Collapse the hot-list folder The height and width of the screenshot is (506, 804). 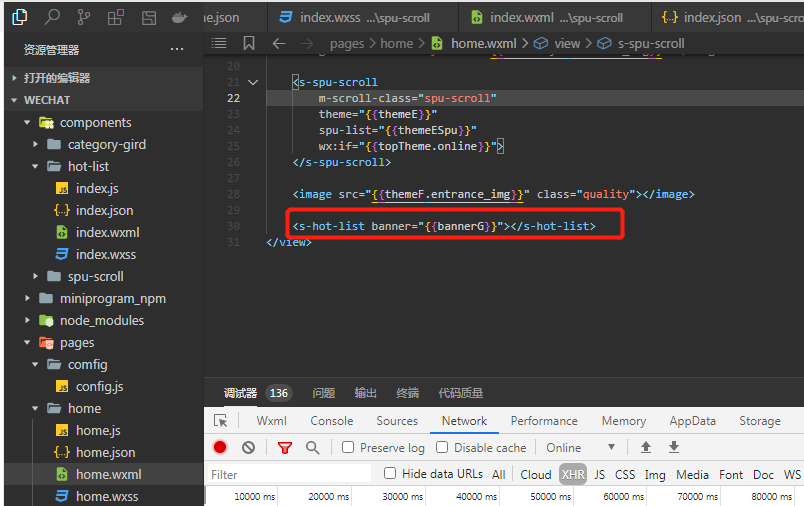tap(88, 166)
